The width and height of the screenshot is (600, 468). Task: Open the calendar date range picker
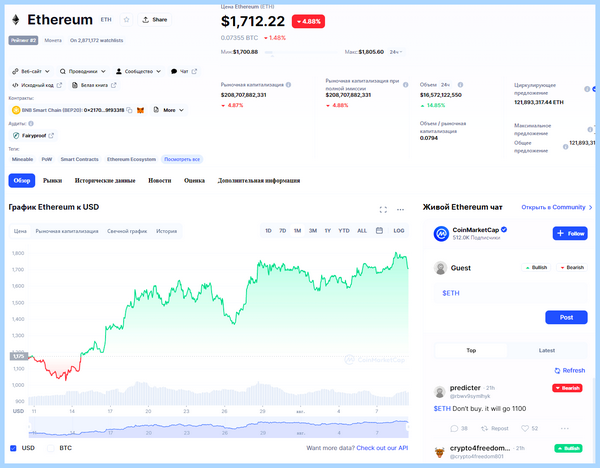click(x=379, y=231)
